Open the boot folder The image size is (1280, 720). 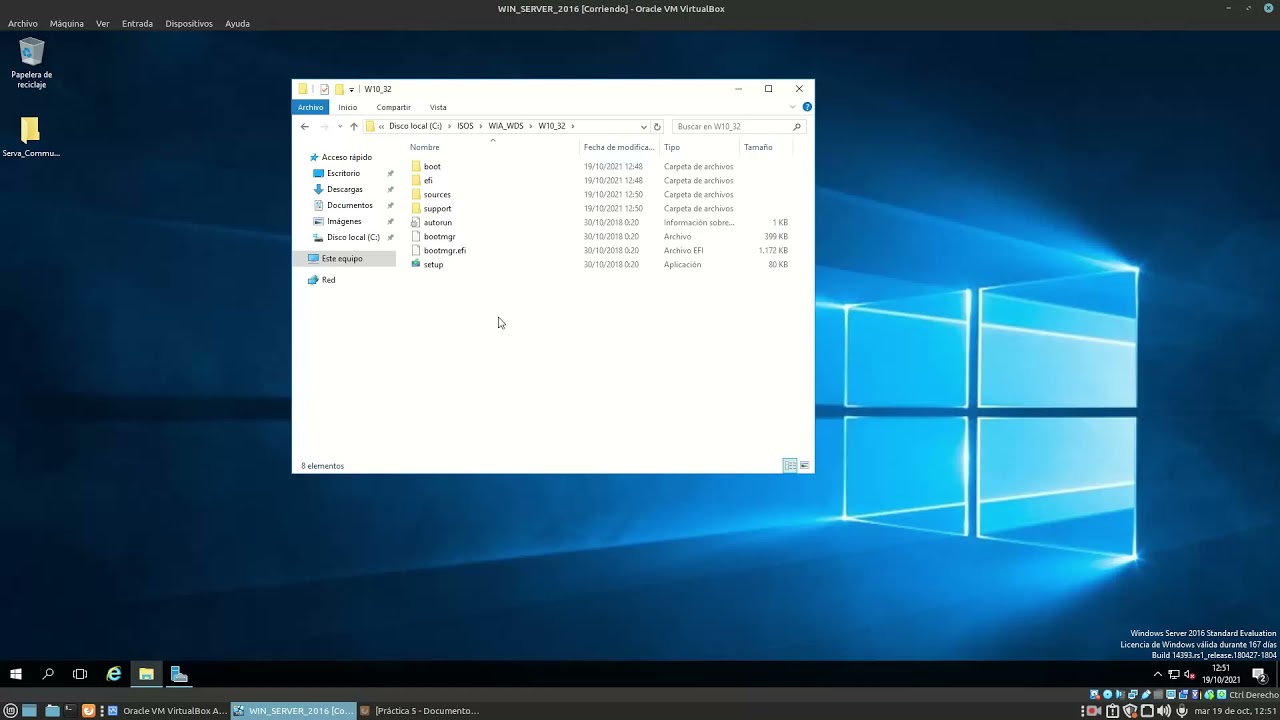click(432, 167)
